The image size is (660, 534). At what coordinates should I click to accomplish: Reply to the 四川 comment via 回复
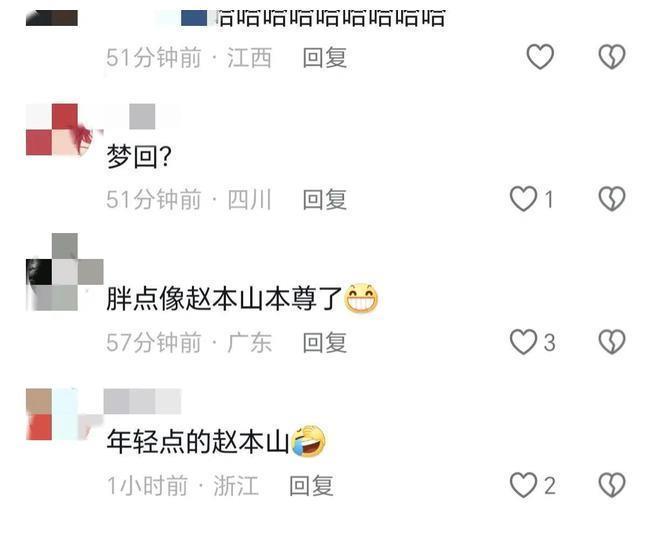click(325, 199)
